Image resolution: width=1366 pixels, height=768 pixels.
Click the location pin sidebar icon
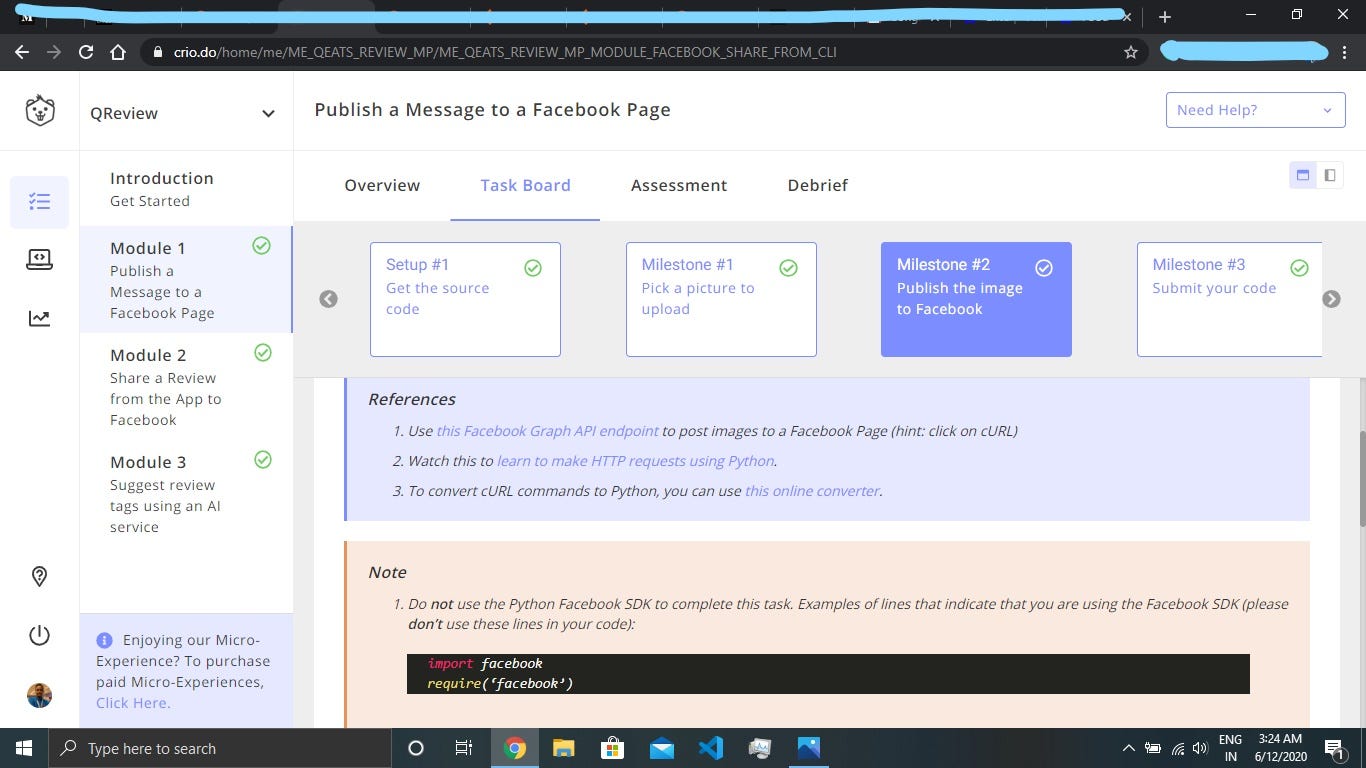coord(40,576)
